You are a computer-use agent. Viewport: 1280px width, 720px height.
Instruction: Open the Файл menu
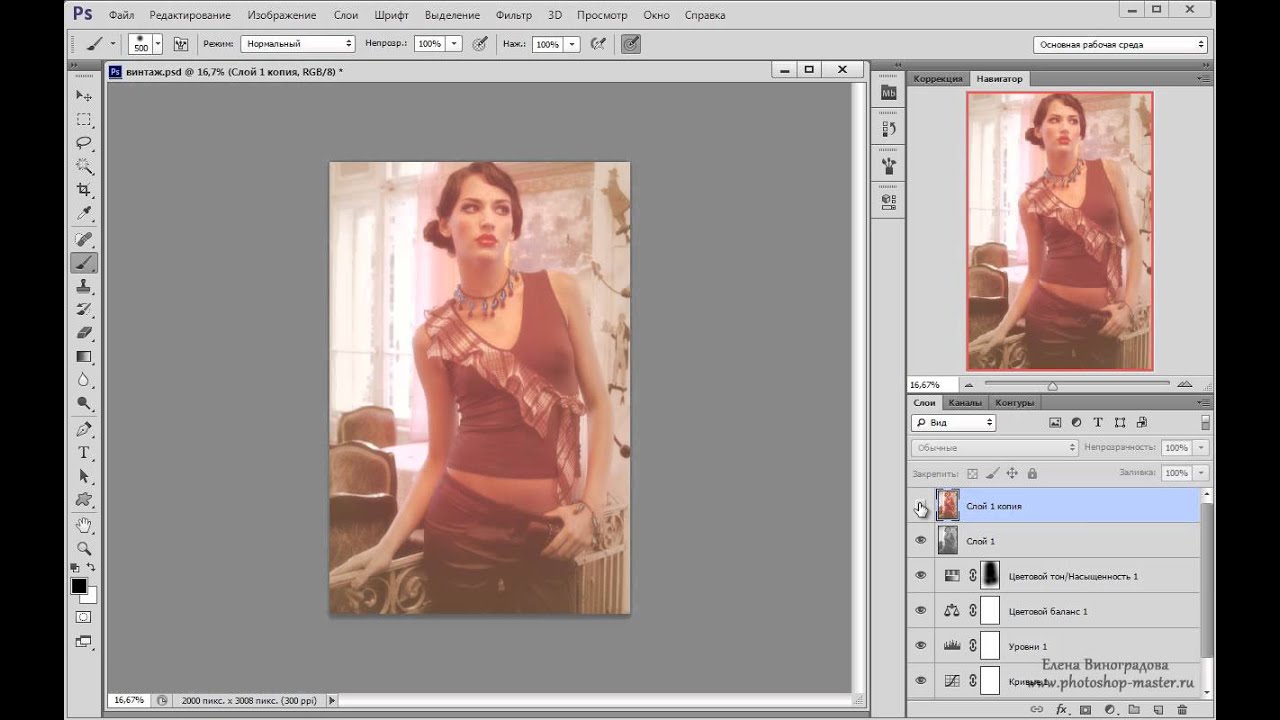pos(121,15)
